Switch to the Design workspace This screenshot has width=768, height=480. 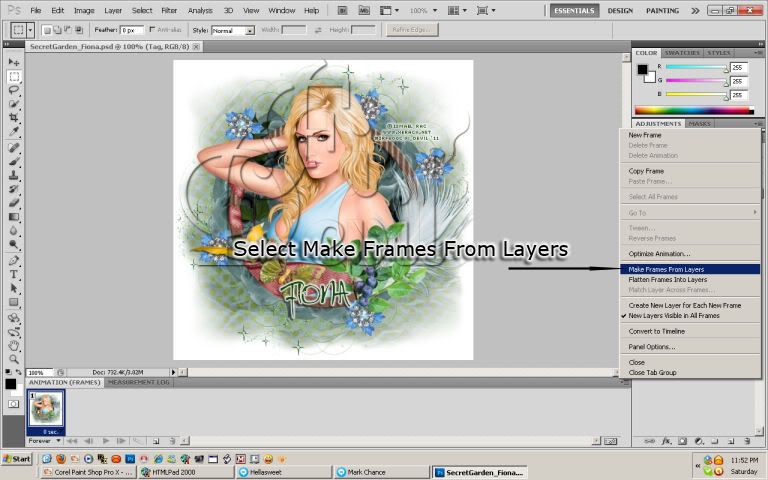tap(620, 10)
